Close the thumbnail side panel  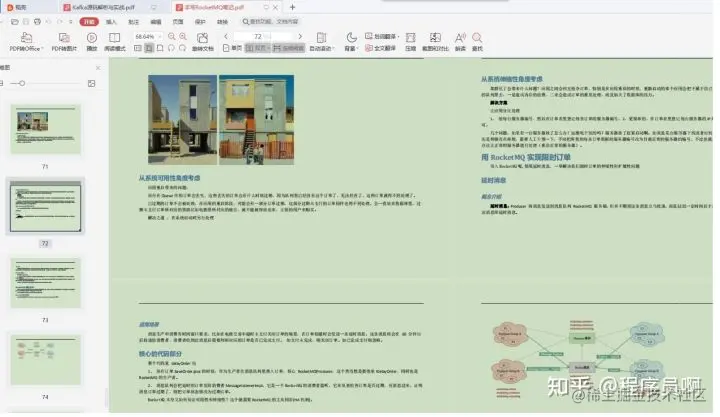(x=98, y=68)
